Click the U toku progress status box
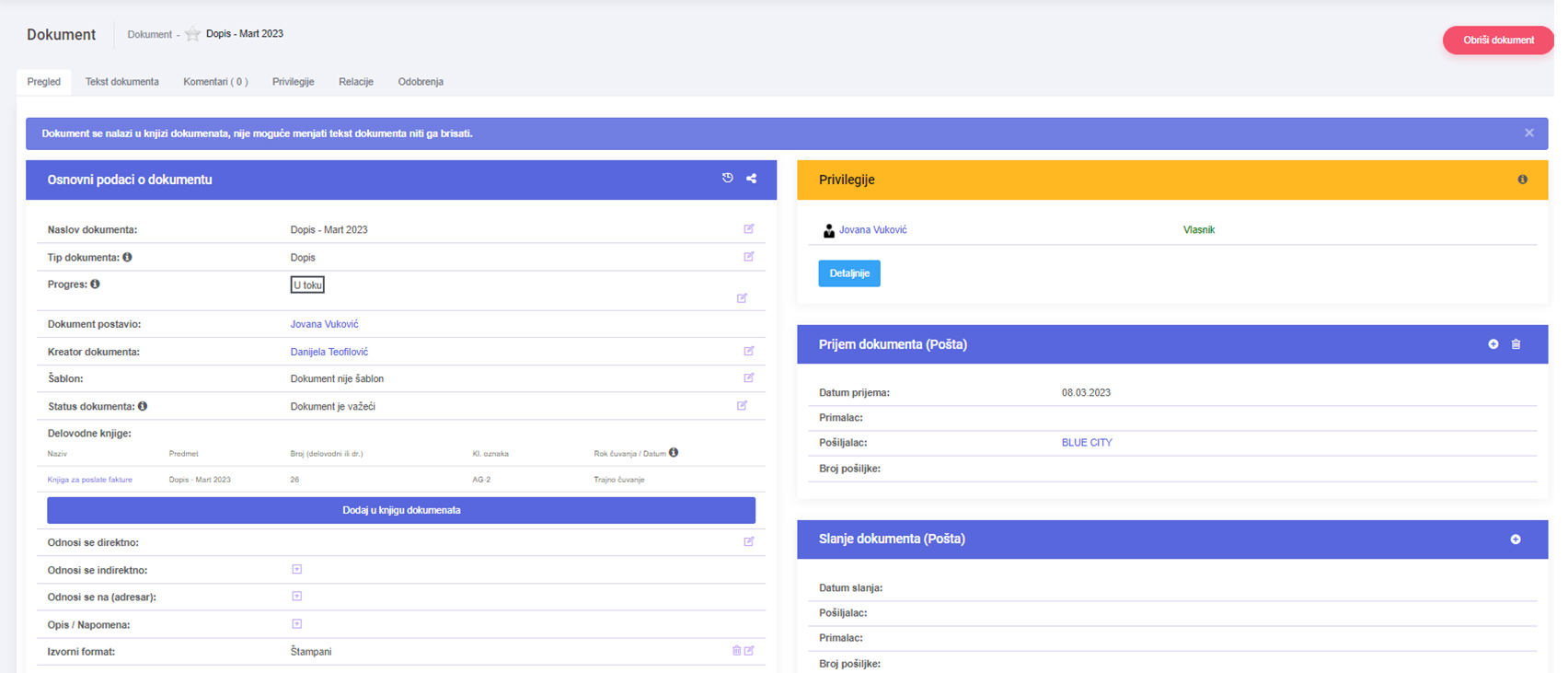Screen dimensions: 1568x673 click(307, 285)
